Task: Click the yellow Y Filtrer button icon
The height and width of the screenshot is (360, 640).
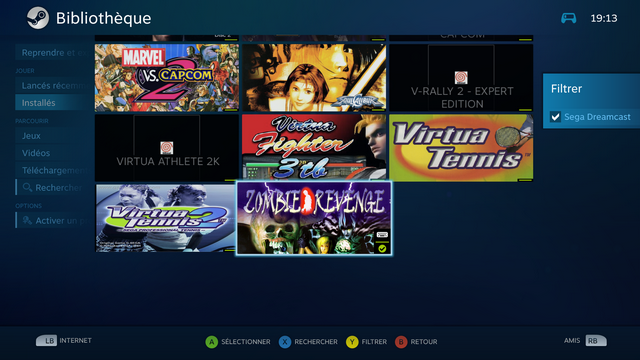Action: (352, 342)
